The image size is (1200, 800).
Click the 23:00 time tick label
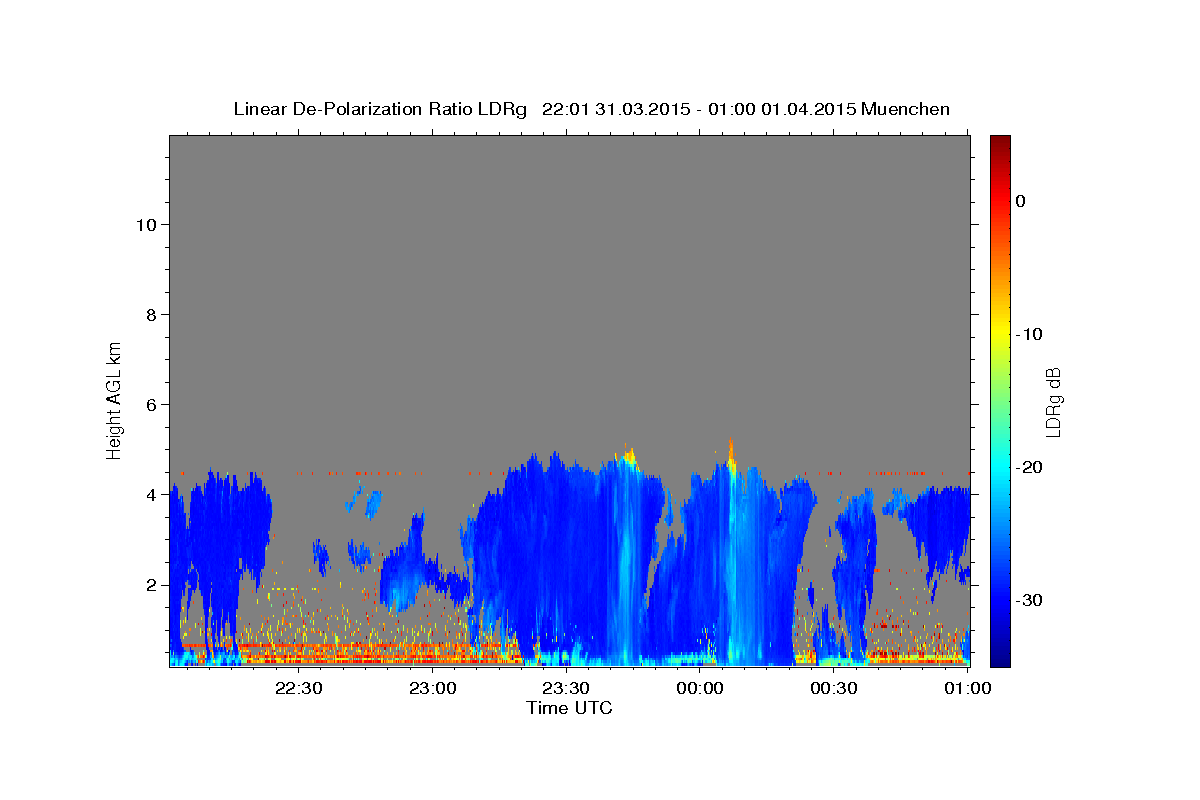tap(432, 688)
